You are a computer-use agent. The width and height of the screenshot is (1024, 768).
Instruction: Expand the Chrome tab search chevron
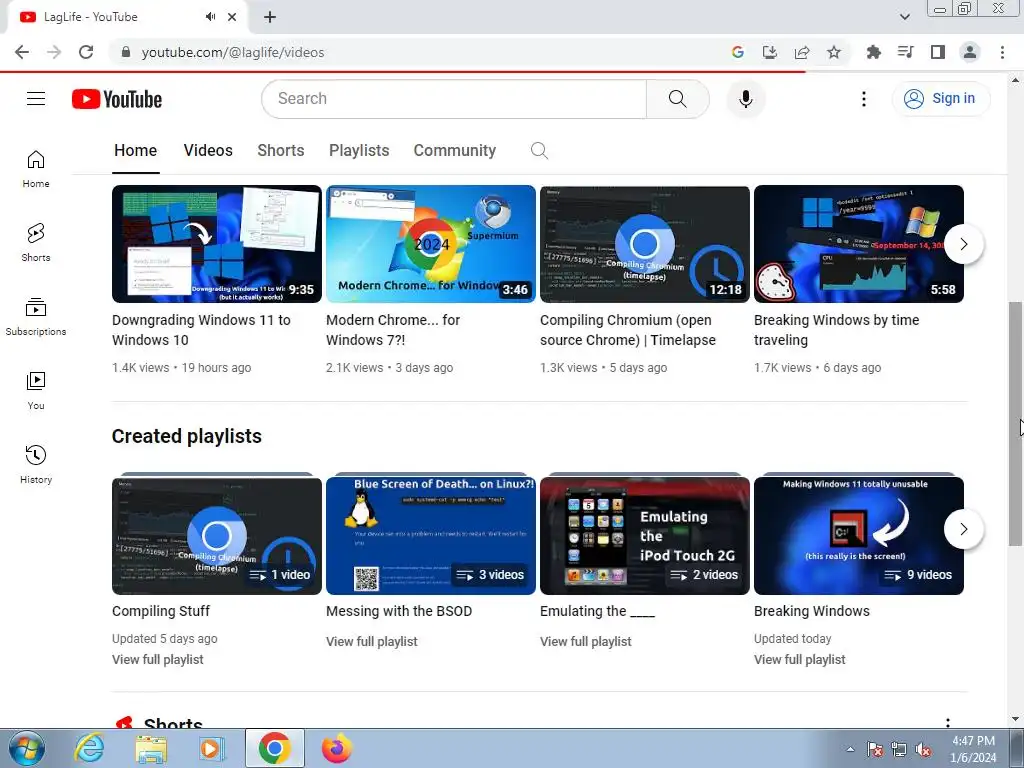[x=904, y=17]
